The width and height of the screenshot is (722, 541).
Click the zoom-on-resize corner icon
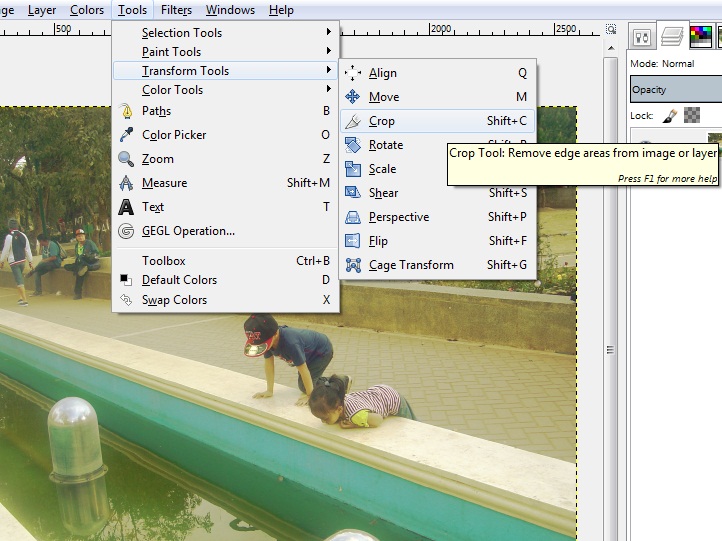coord(611,29)
